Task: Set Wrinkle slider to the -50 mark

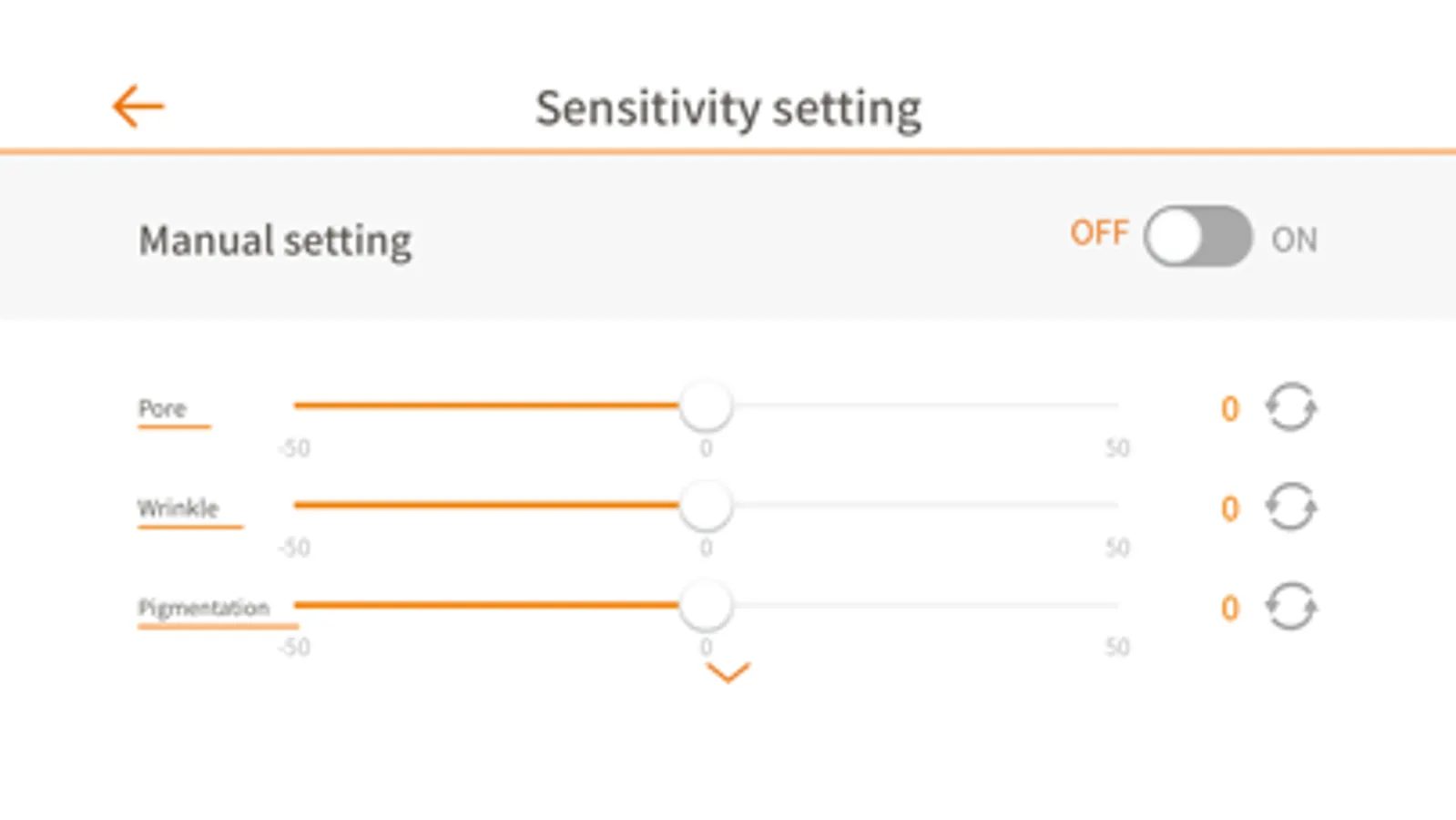Action: [x=296, y=505]
